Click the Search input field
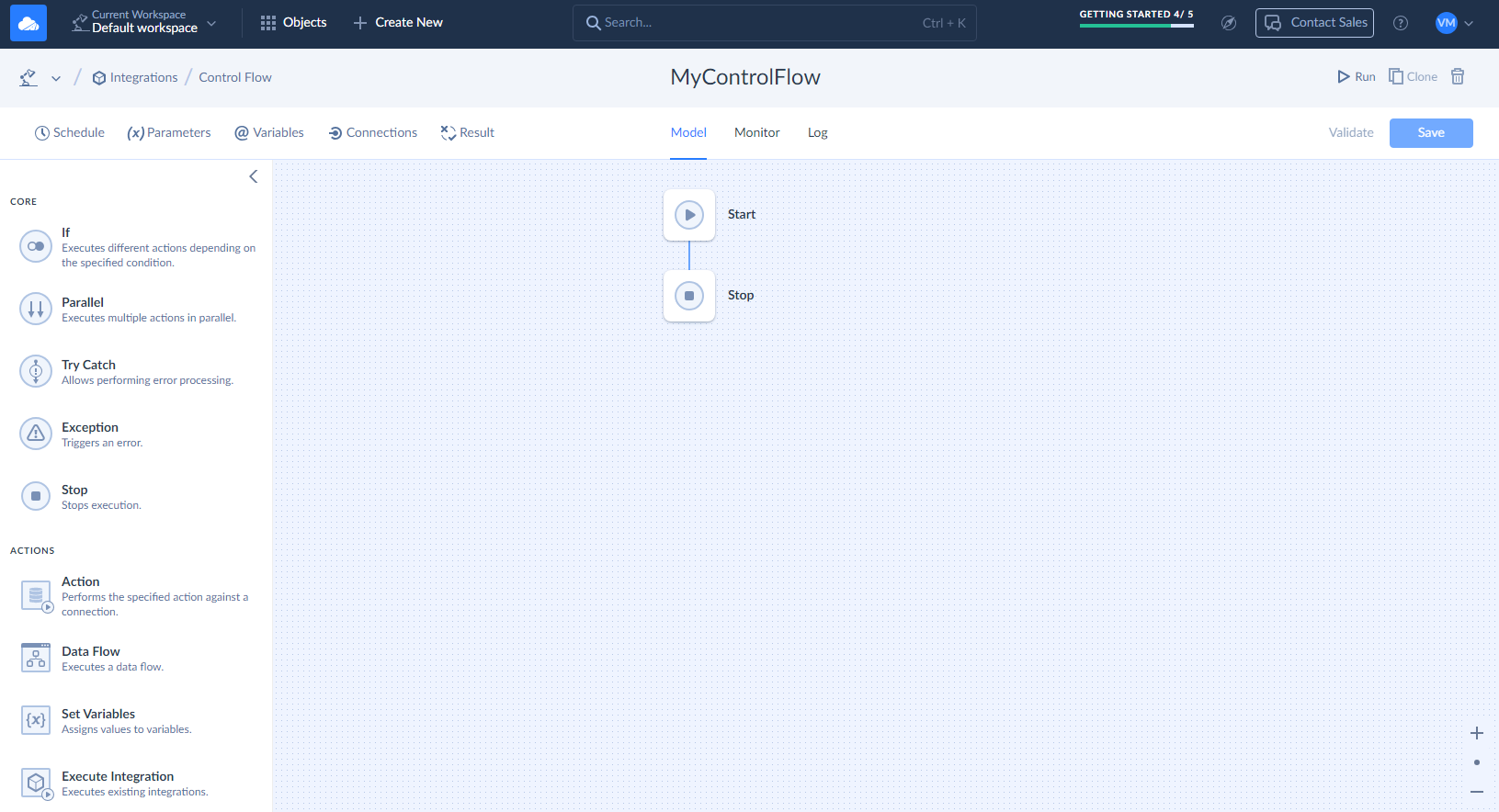 click(x=774, y=23)
